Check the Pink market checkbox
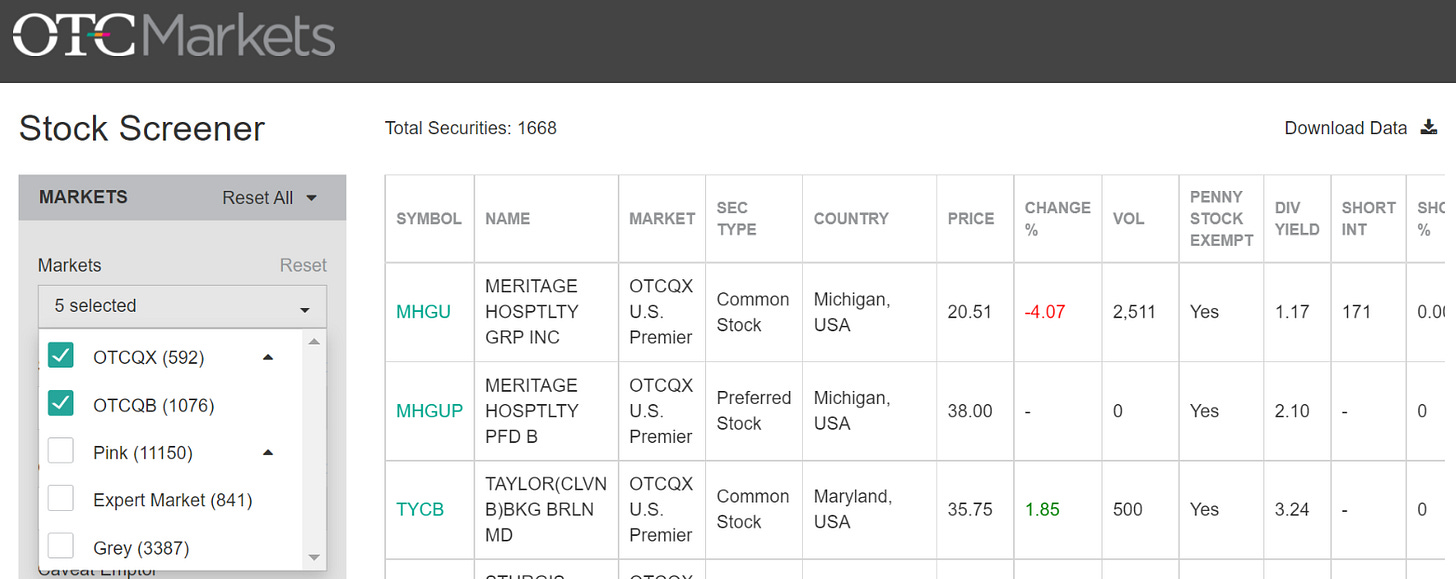 (61, 451)
